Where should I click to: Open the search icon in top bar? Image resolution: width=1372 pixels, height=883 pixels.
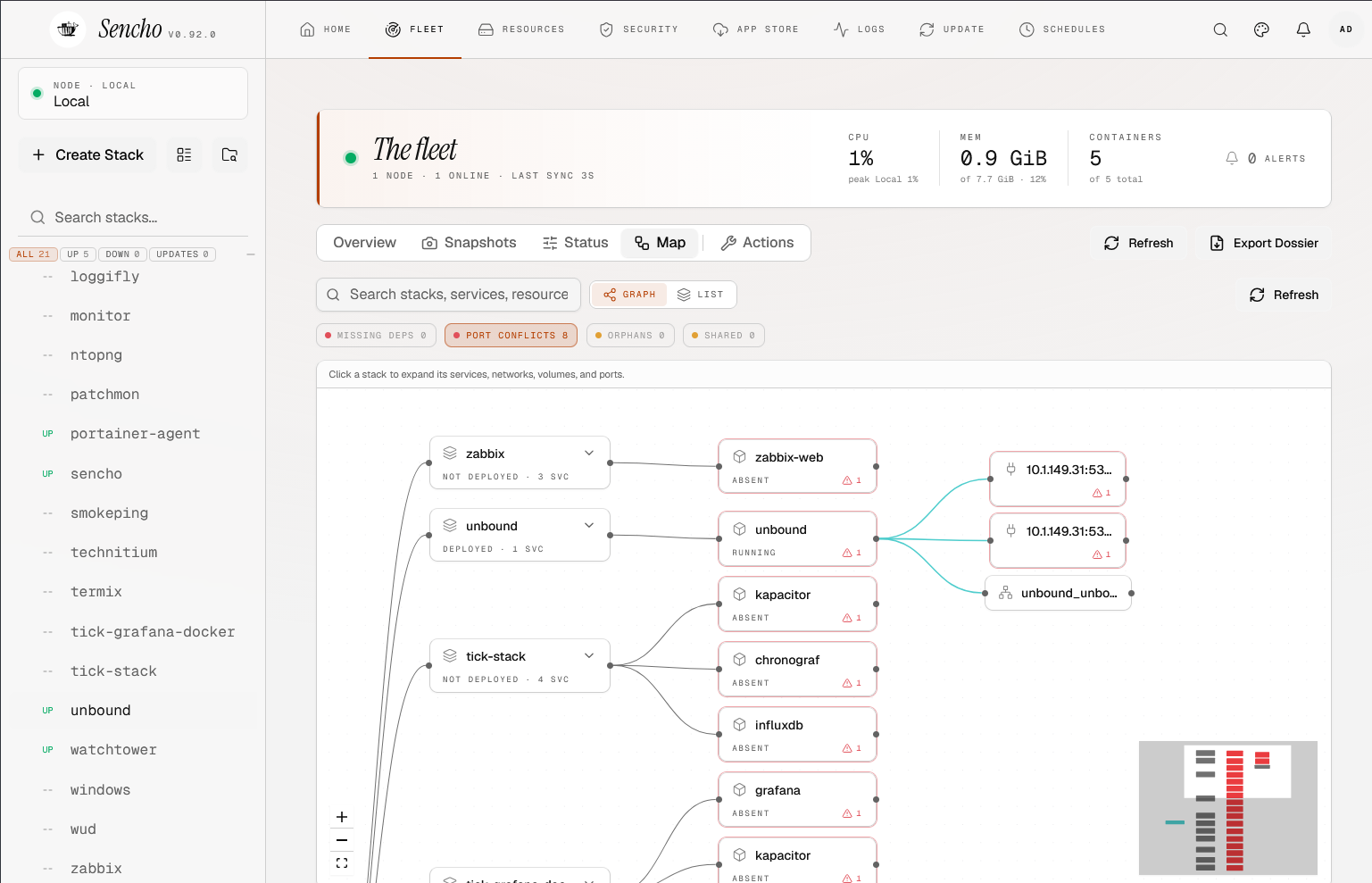click(x=1220, y=29)
